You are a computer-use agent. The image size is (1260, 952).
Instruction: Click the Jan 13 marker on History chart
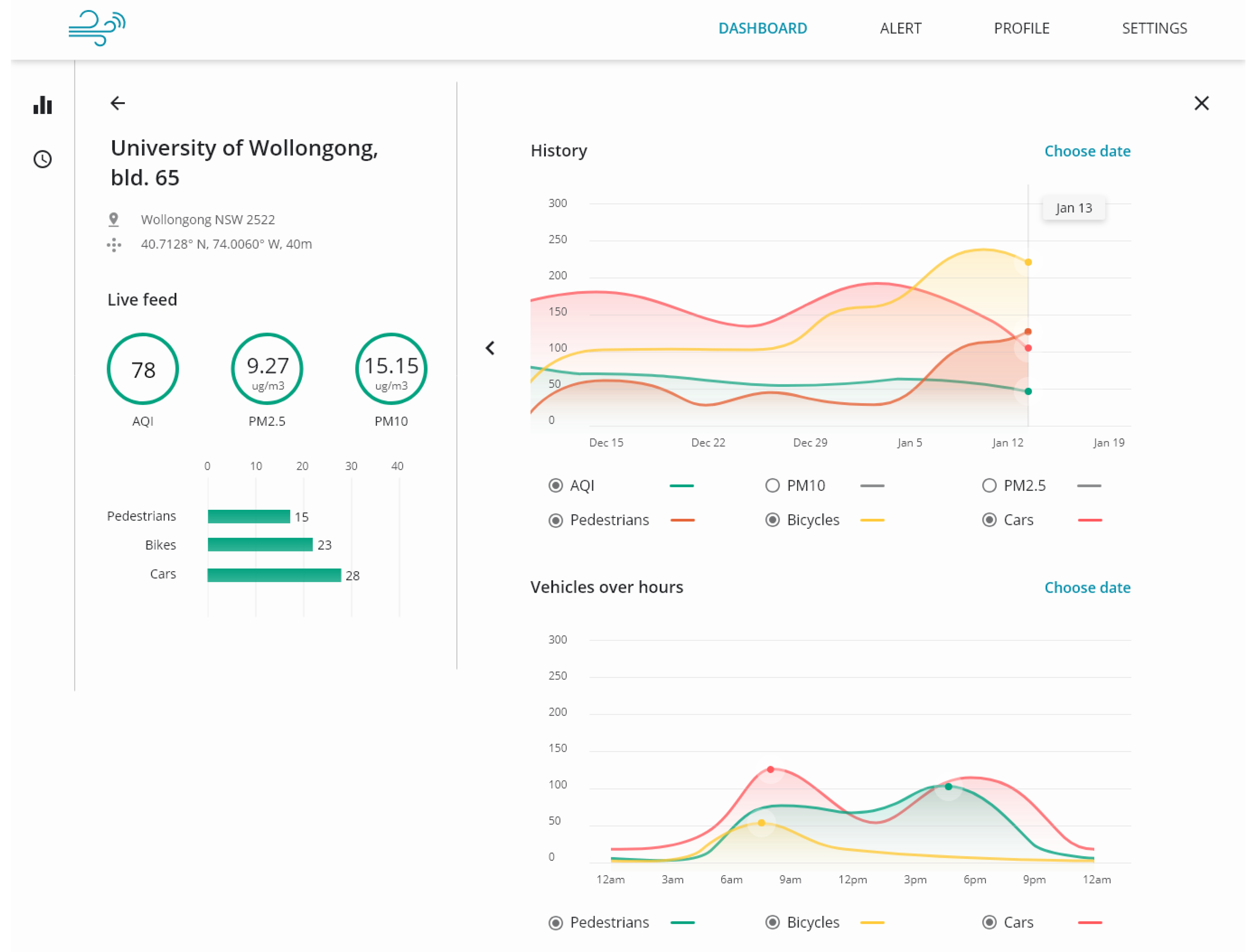1074,208
